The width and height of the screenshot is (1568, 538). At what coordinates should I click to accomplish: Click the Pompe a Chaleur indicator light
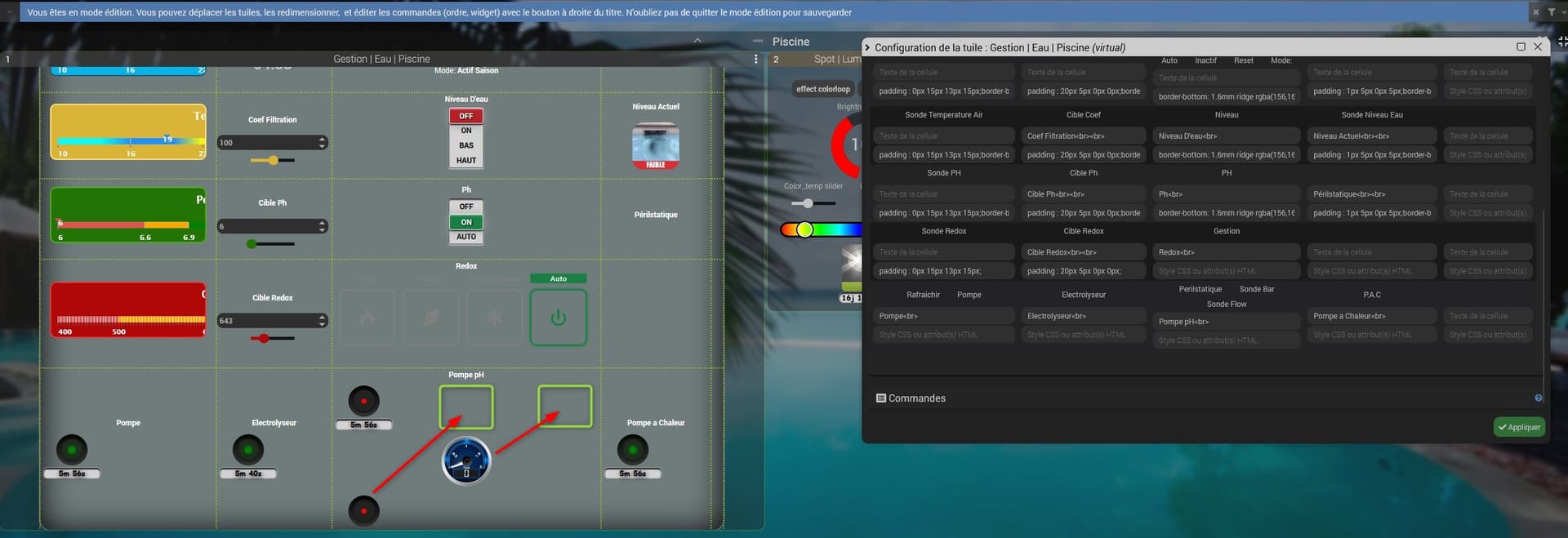pos(633,450)
